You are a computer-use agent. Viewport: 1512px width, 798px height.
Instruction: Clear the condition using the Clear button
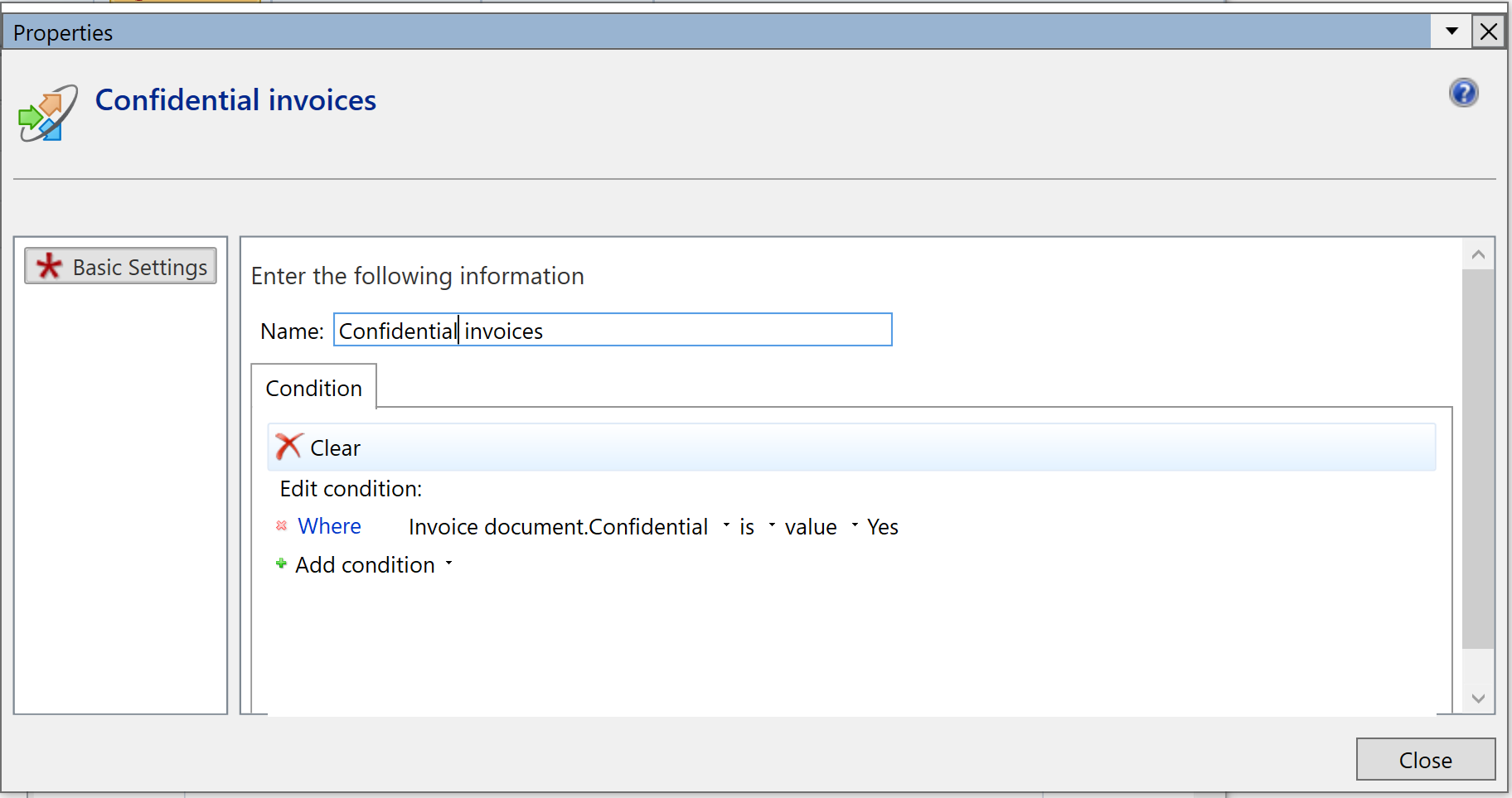coord(318,447)
